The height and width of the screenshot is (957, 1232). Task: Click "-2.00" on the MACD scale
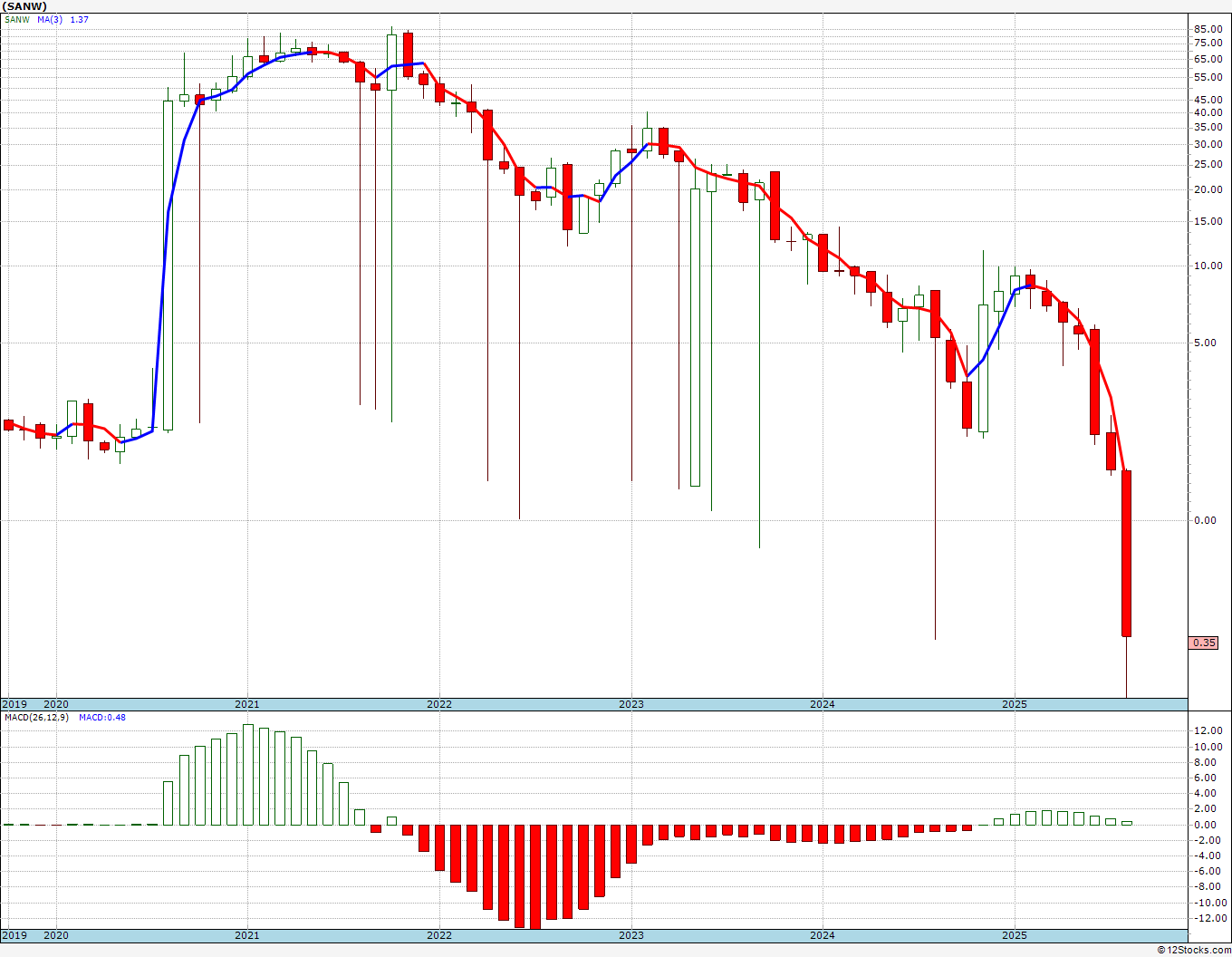click(1209, 840)
